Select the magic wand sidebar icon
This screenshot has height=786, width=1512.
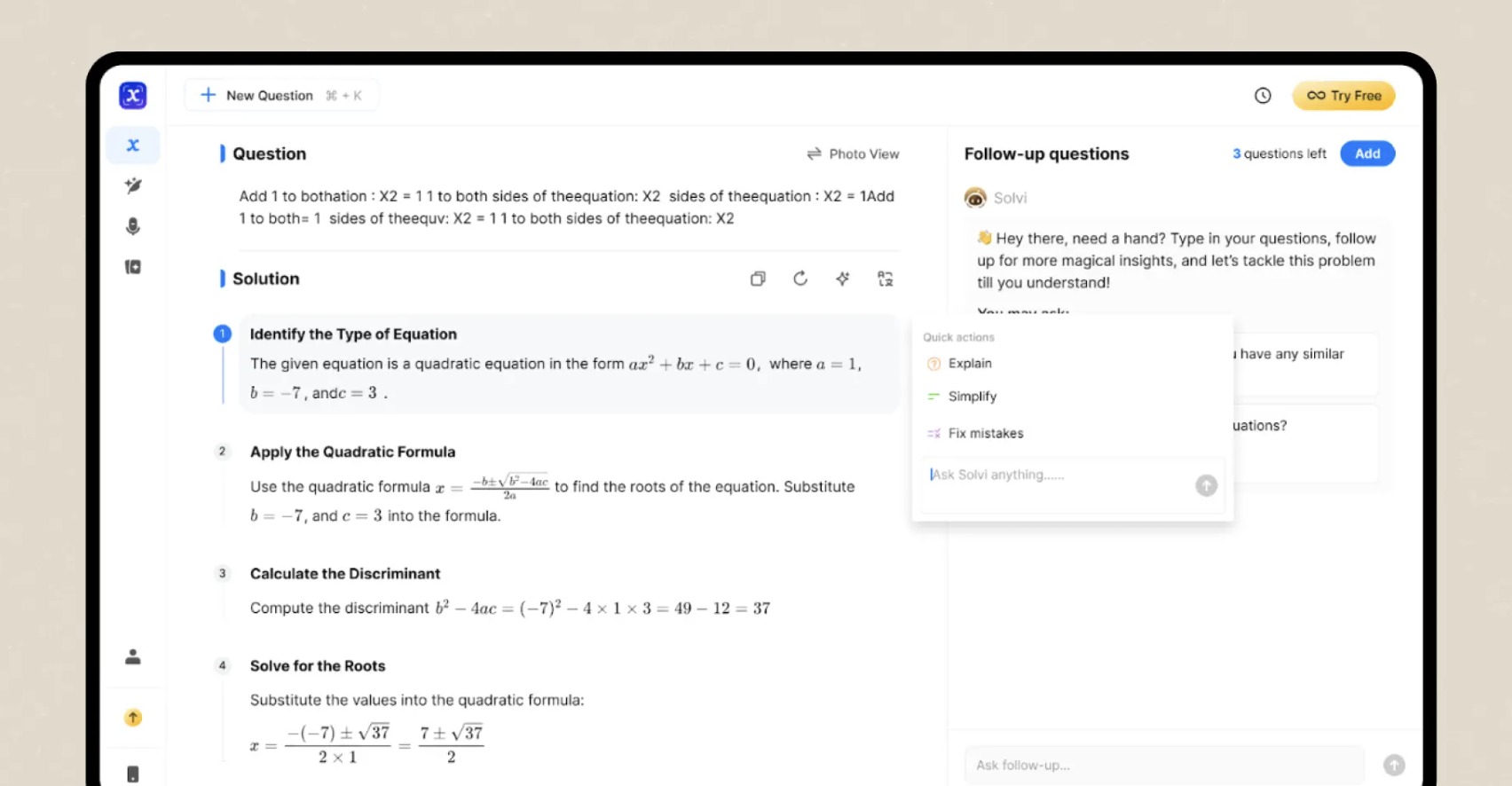click(133, 185)
